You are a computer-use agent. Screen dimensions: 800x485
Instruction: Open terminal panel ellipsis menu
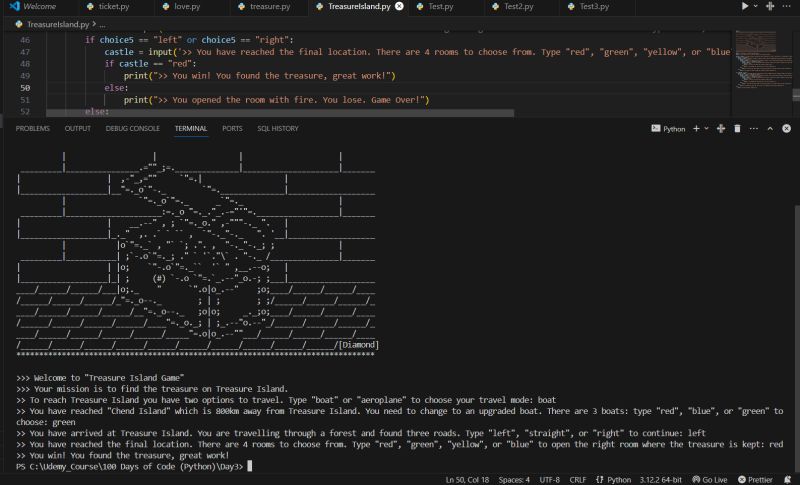coord(755,128)
